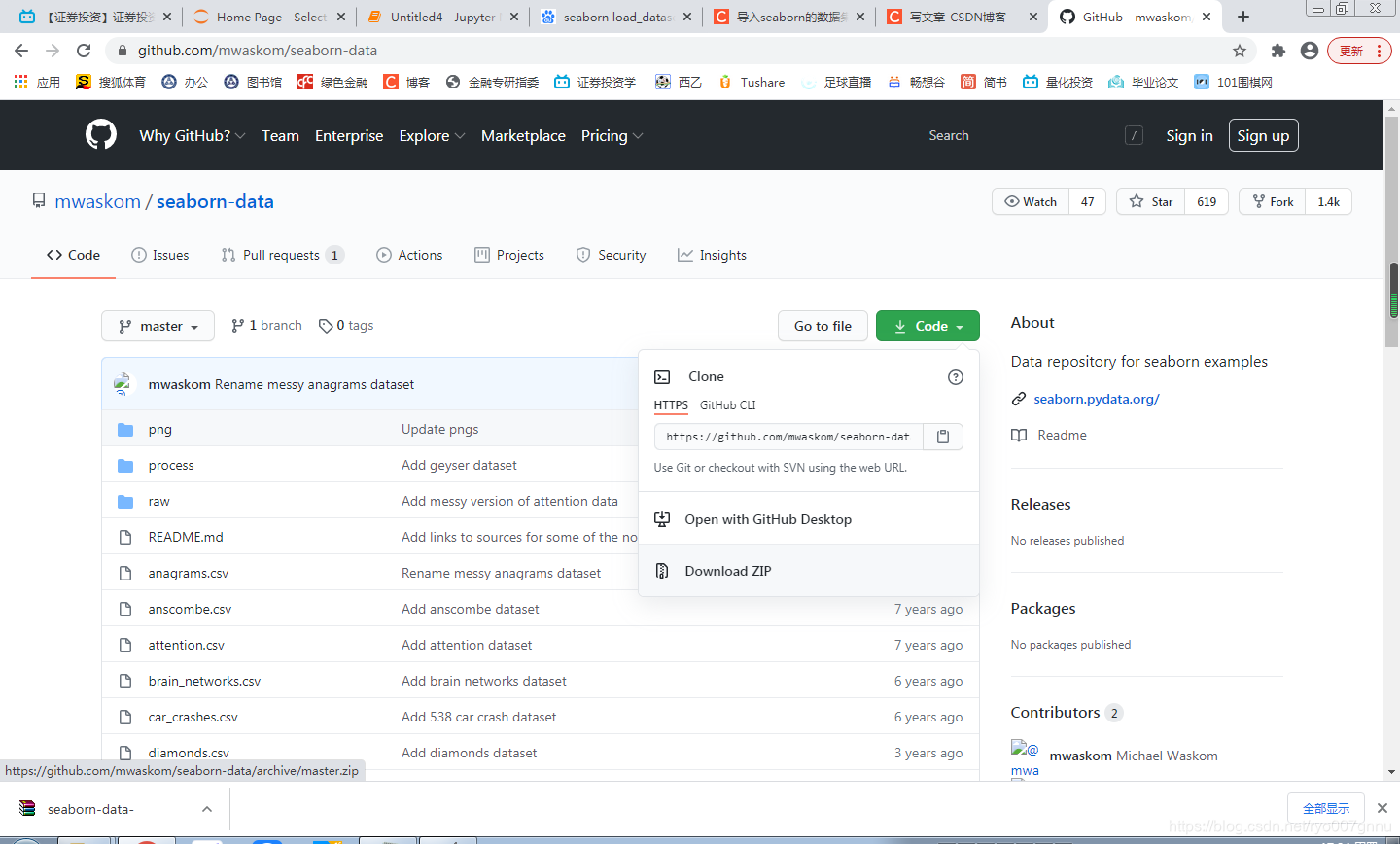Open the process folder
This screenshot has height=844, width=1400.
(x=171, y=466)
